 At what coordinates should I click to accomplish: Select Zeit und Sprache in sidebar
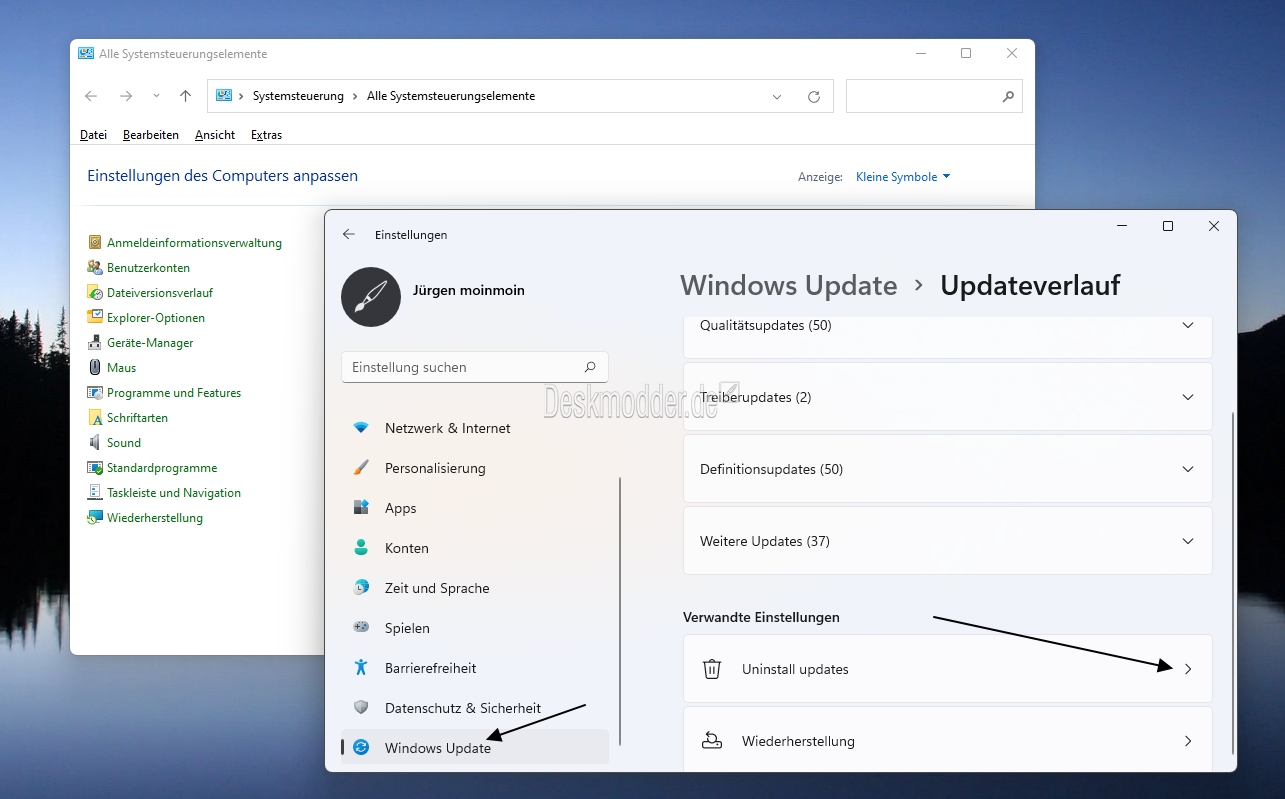(x=475, y=588)
